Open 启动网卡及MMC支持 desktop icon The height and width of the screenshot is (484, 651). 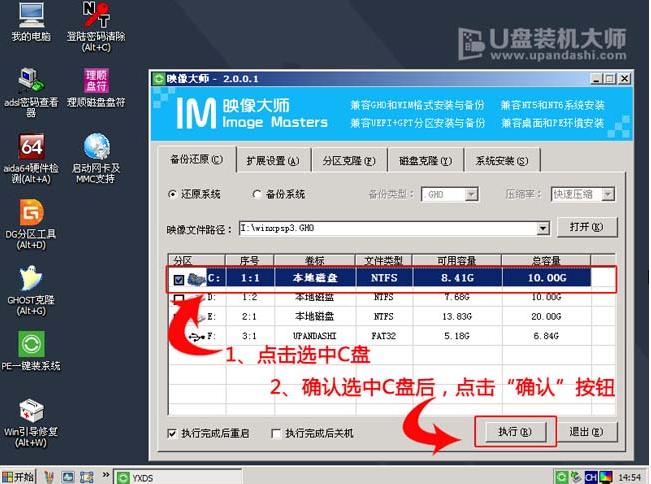(x=96, y=148)
